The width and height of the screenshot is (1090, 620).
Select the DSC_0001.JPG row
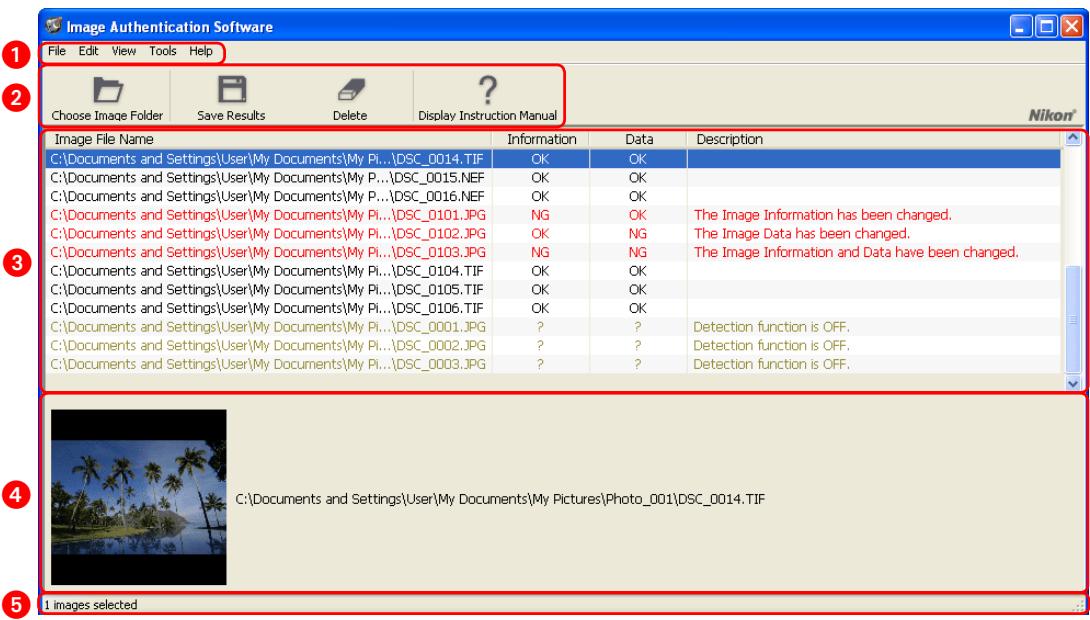click(x=553, y=327)
